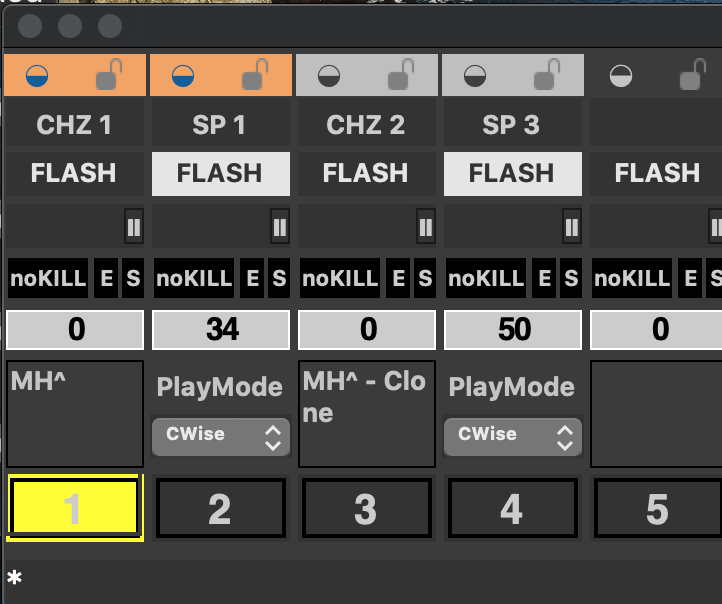Image resolution: width=722 pixels, height=604 pixels.
Task: Toggle the E button on SP 1 channel
Action: [253, 280]
